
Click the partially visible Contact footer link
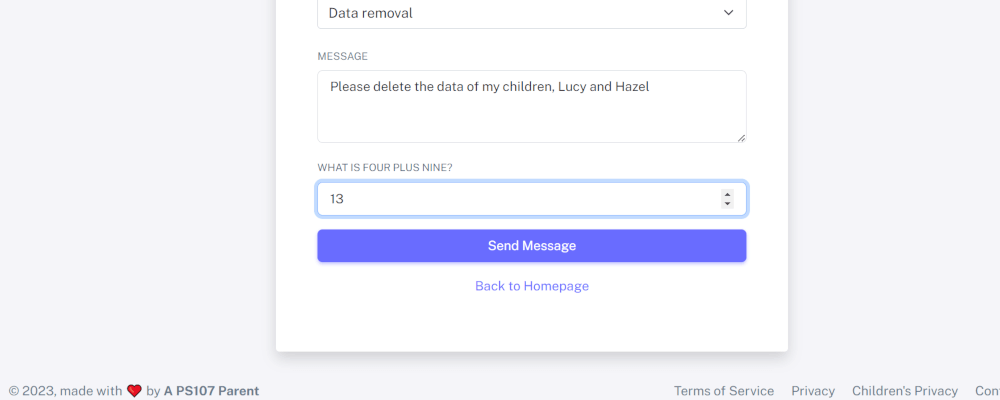pyautogui.click(x=987, y=391)
